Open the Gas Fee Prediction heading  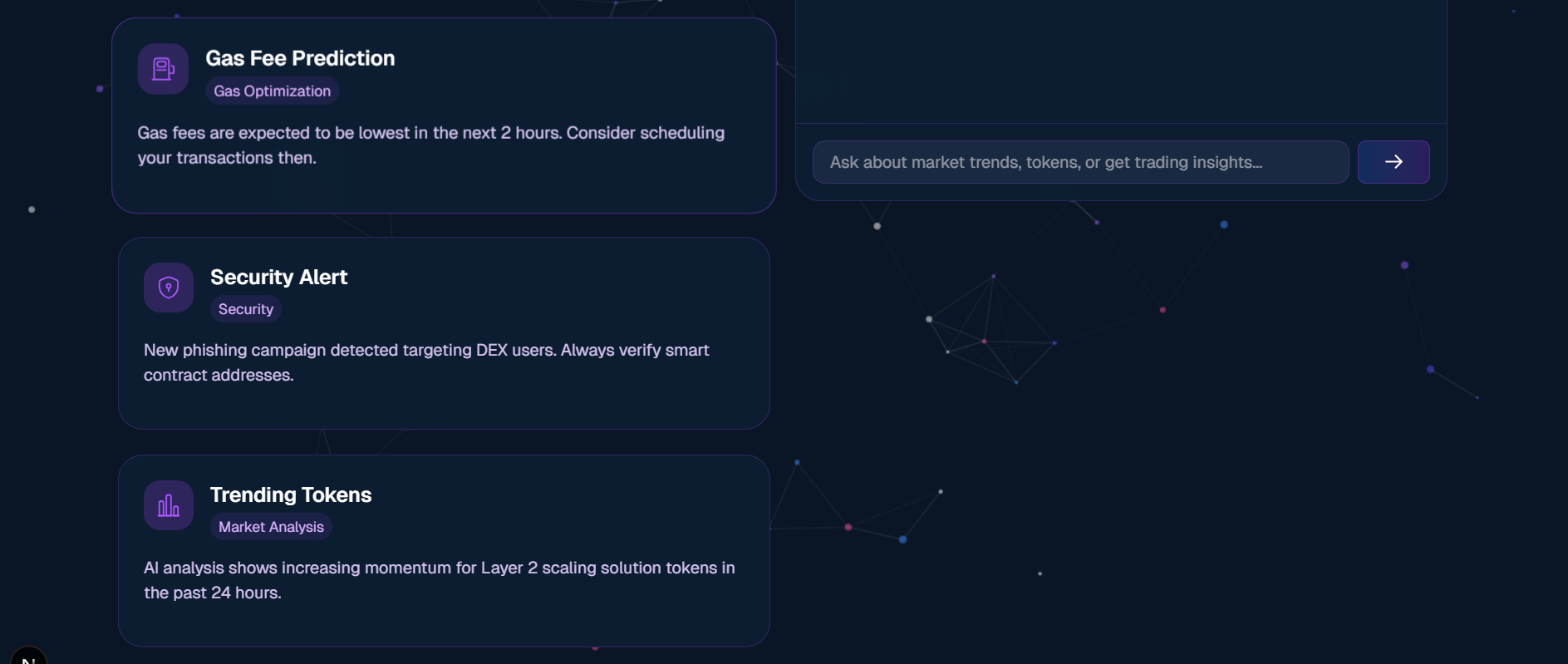(x=300, y=58)
